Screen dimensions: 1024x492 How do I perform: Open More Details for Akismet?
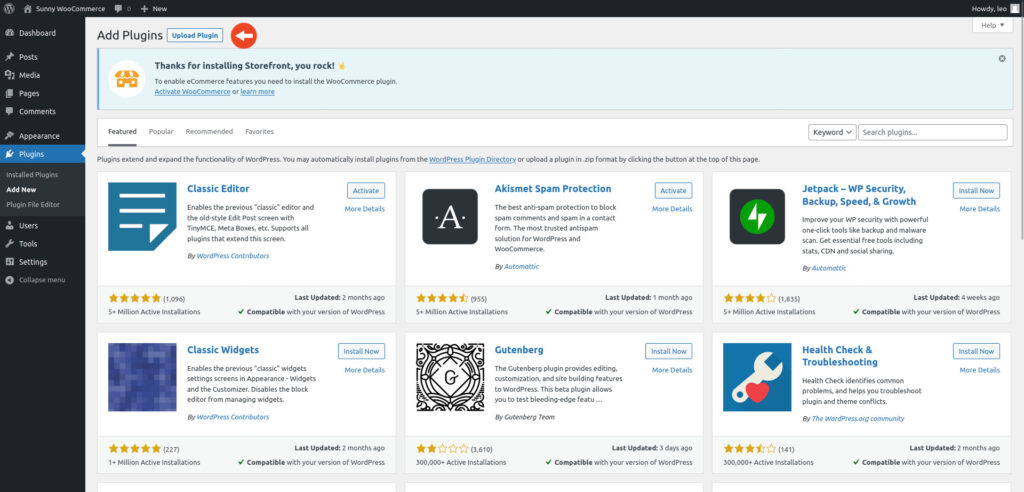coord(672,209)
